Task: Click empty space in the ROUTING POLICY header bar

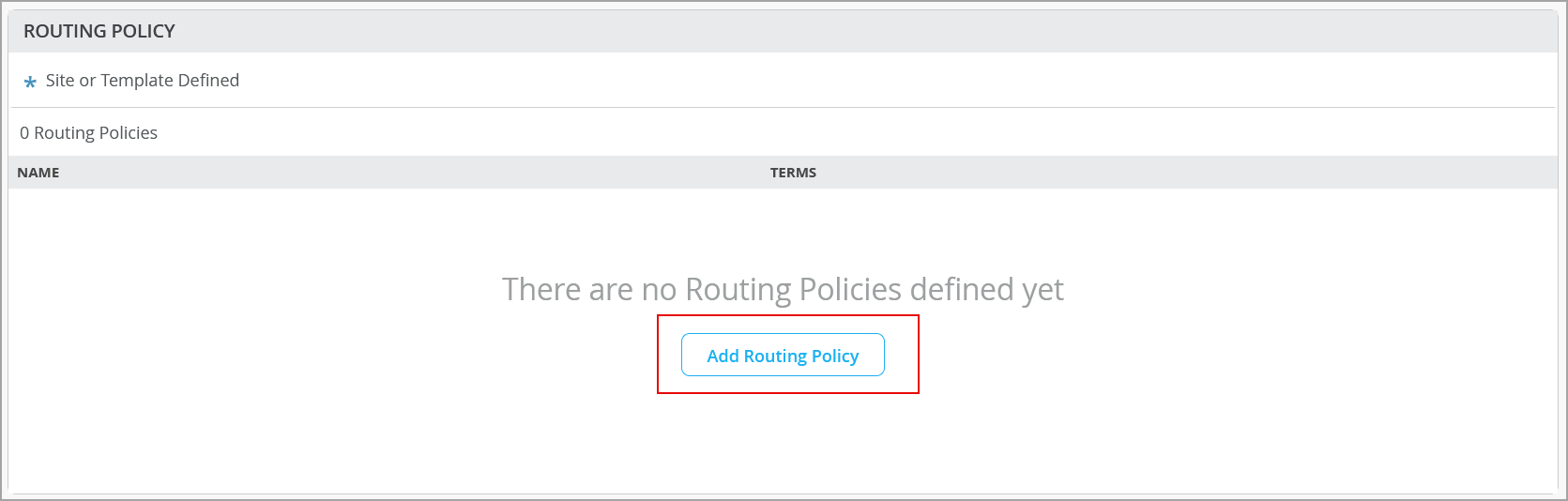Action: coord(845,31)
